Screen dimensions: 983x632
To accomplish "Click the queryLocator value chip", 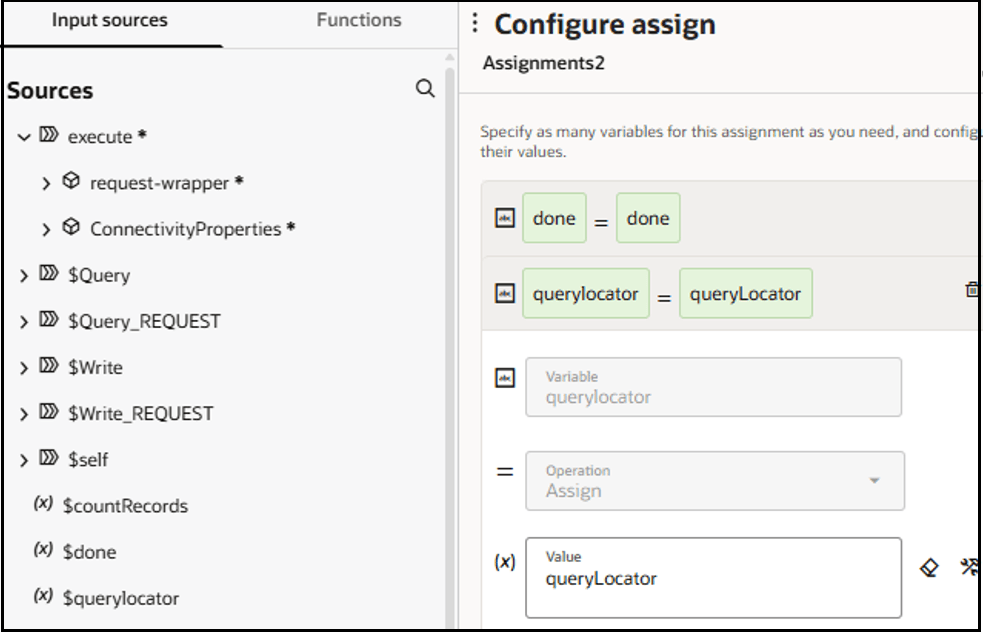I will tap(745, 293).
